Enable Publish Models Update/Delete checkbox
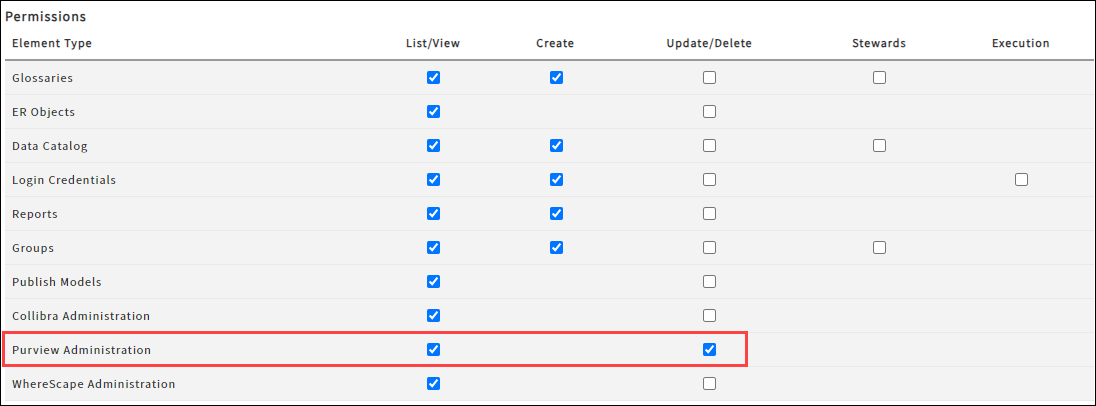Screen dimensions: 1096x406 [709, 282]
